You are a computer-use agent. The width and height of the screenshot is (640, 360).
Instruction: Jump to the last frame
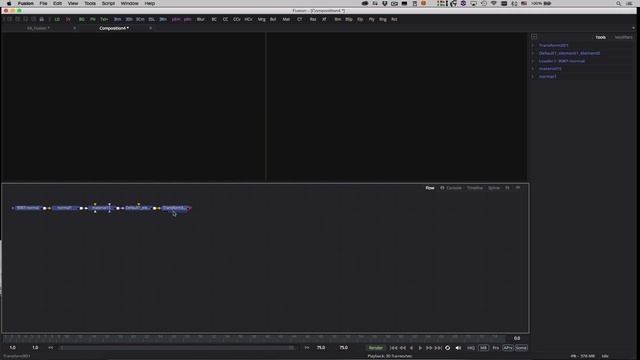[438, 348]
